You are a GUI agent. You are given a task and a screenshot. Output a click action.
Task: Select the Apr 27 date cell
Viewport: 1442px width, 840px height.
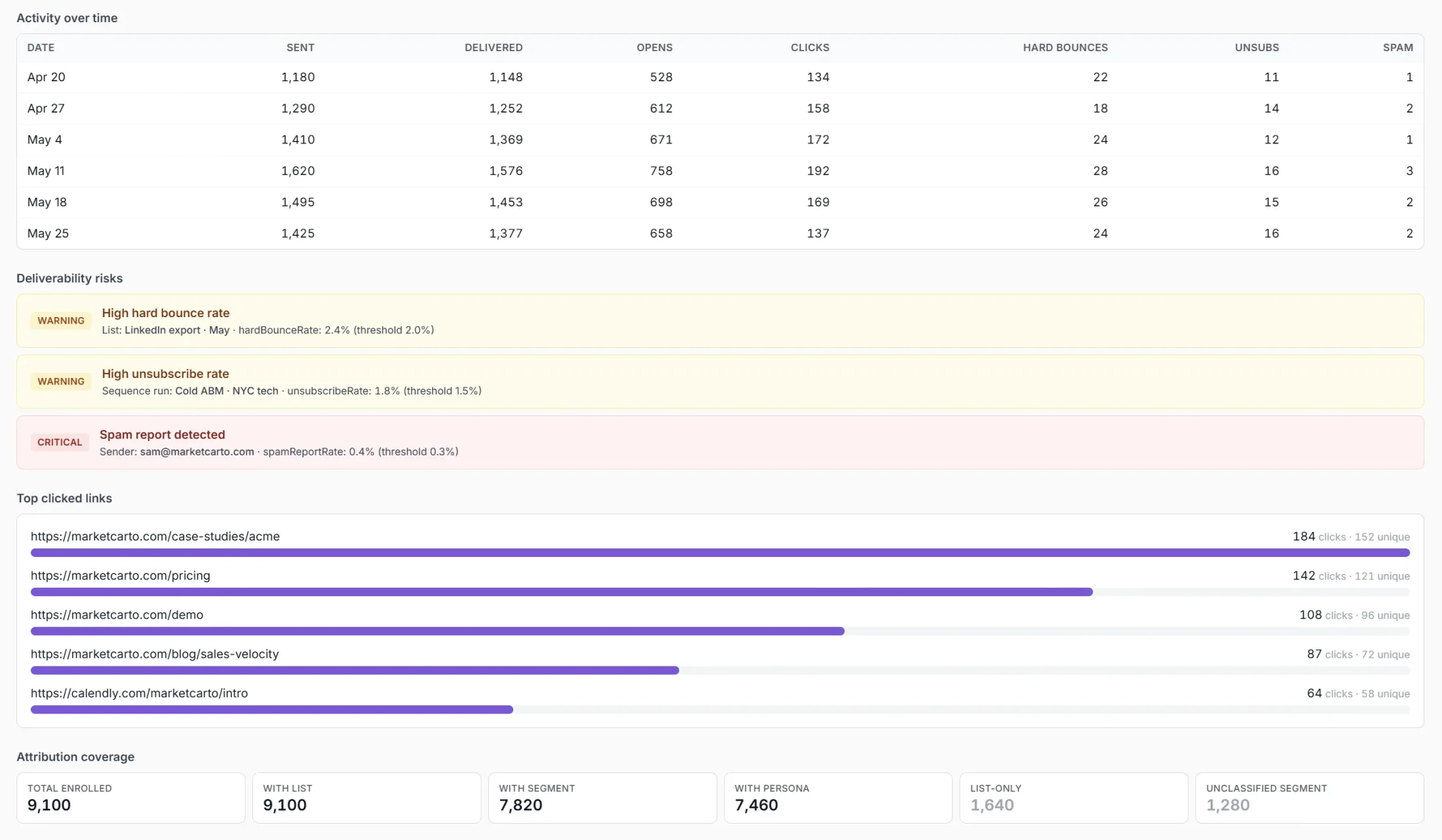tap(46, 109)
